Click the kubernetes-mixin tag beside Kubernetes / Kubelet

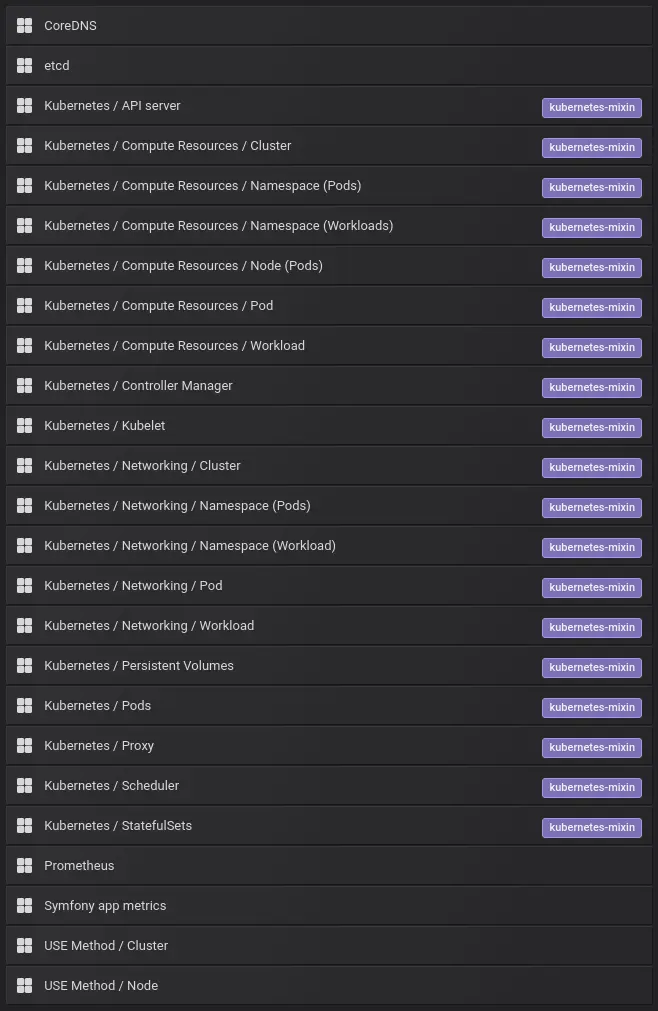click(592, 427)
